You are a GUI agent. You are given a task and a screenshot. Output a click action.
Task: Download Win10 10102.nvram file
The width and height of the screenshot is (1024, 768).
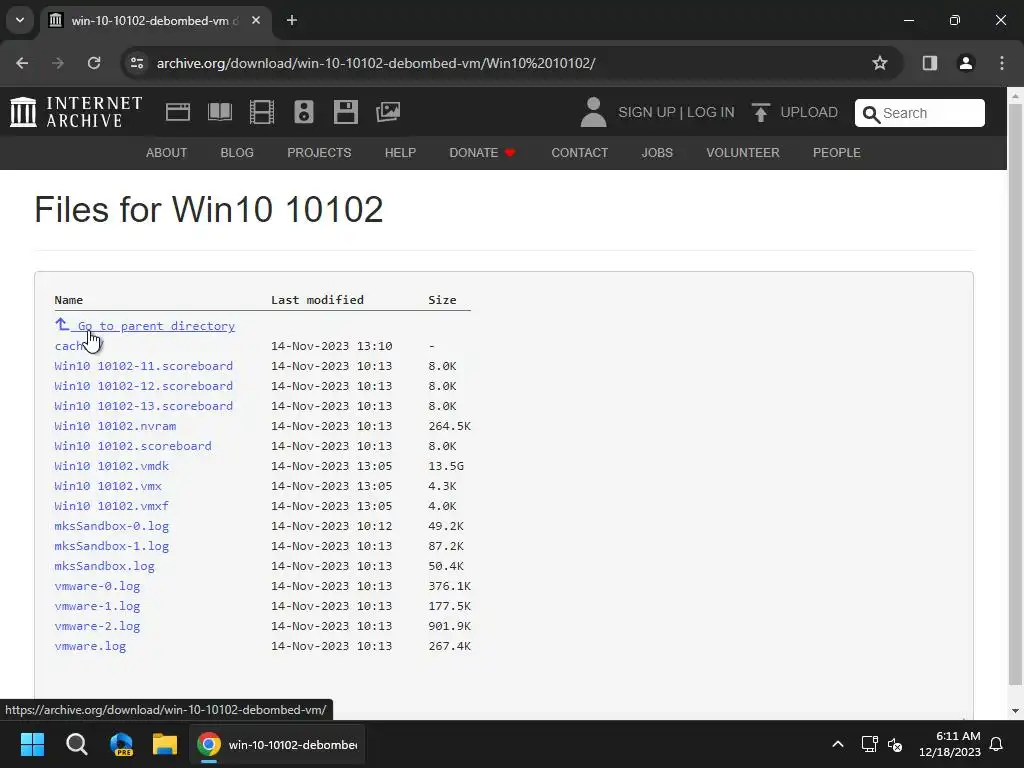[x=115, y=426]
